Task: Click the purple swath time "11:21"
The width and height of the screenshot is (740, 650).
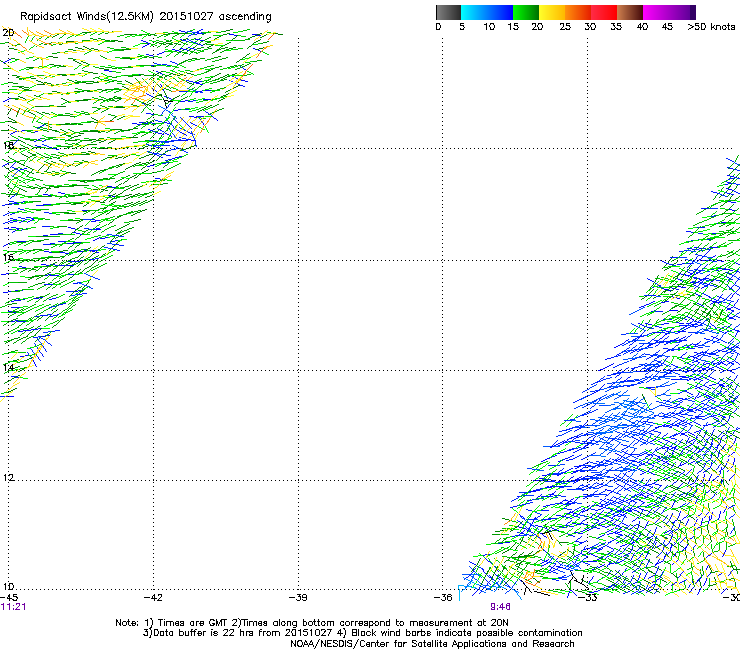Action: point(13,607)
